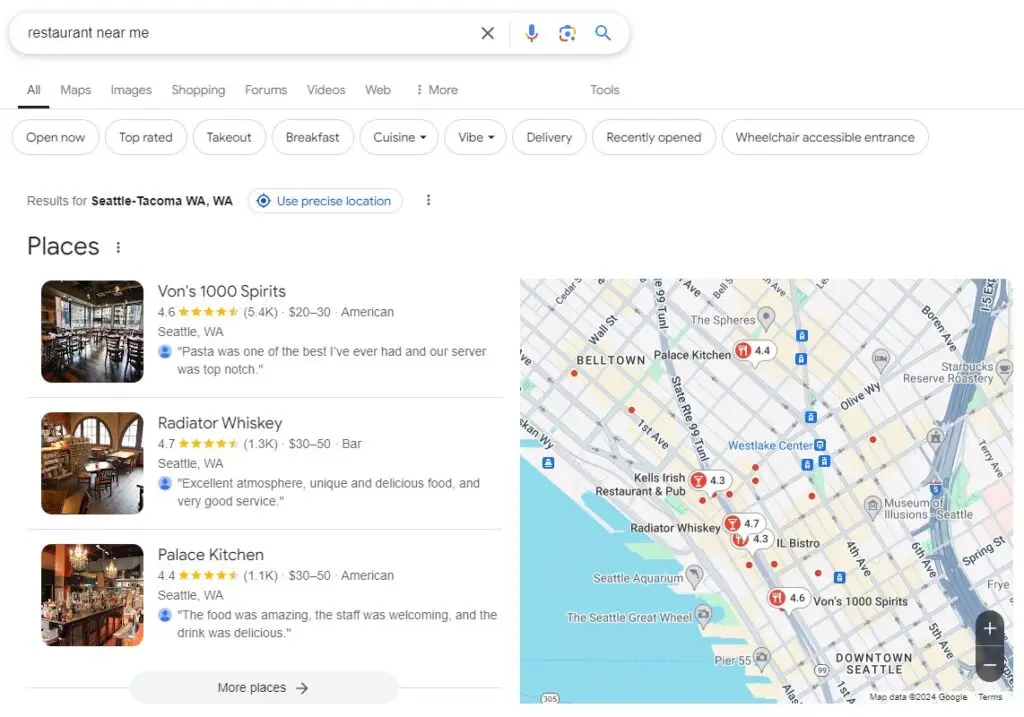Toggle the Delivery filter chip
Viewport: 1024px width, 717px height.
(549, 137)
